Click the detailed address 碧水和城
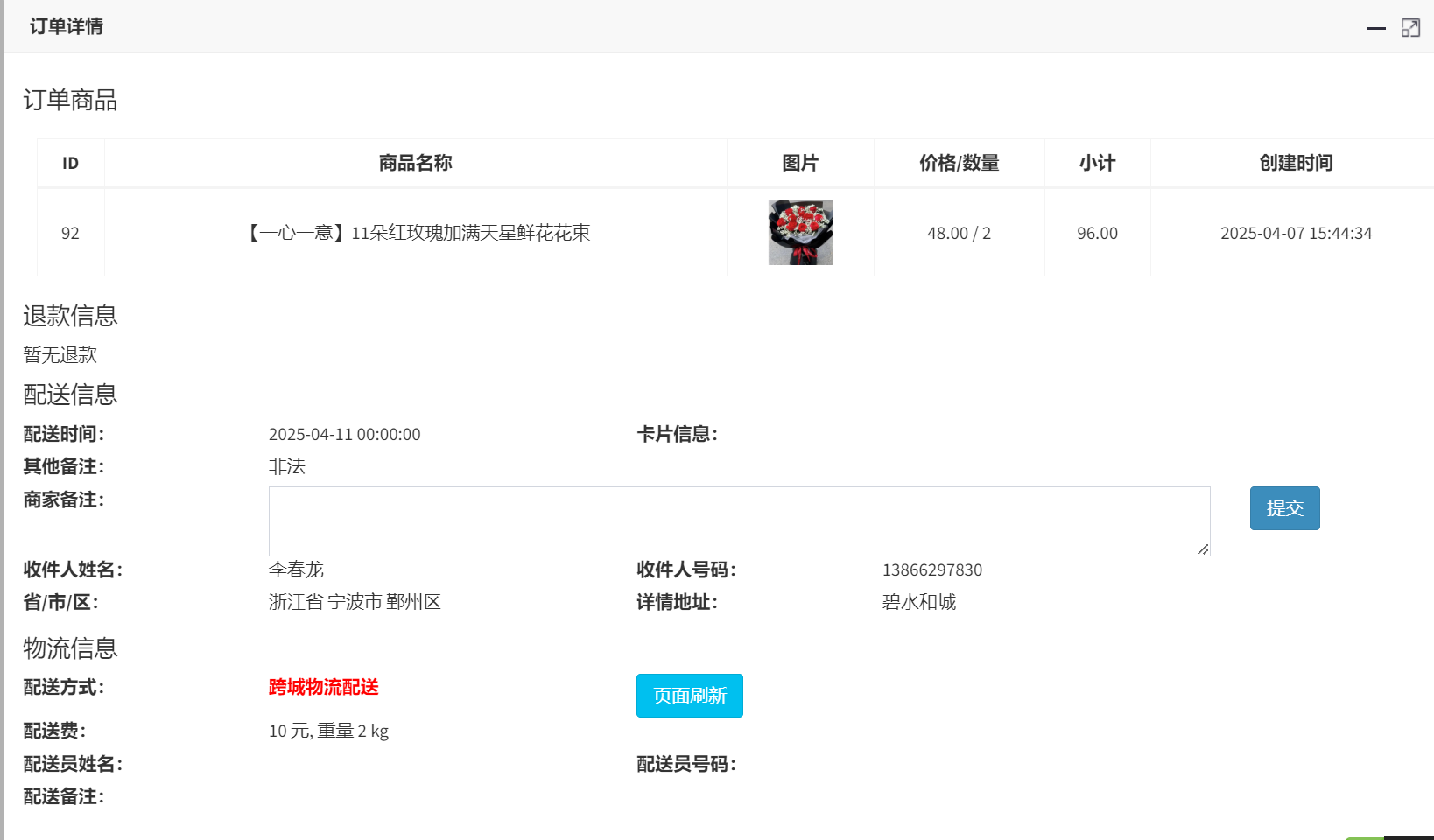Viewport: 1434px width, 840px height. pyautogui.click(x=918, y=603)
